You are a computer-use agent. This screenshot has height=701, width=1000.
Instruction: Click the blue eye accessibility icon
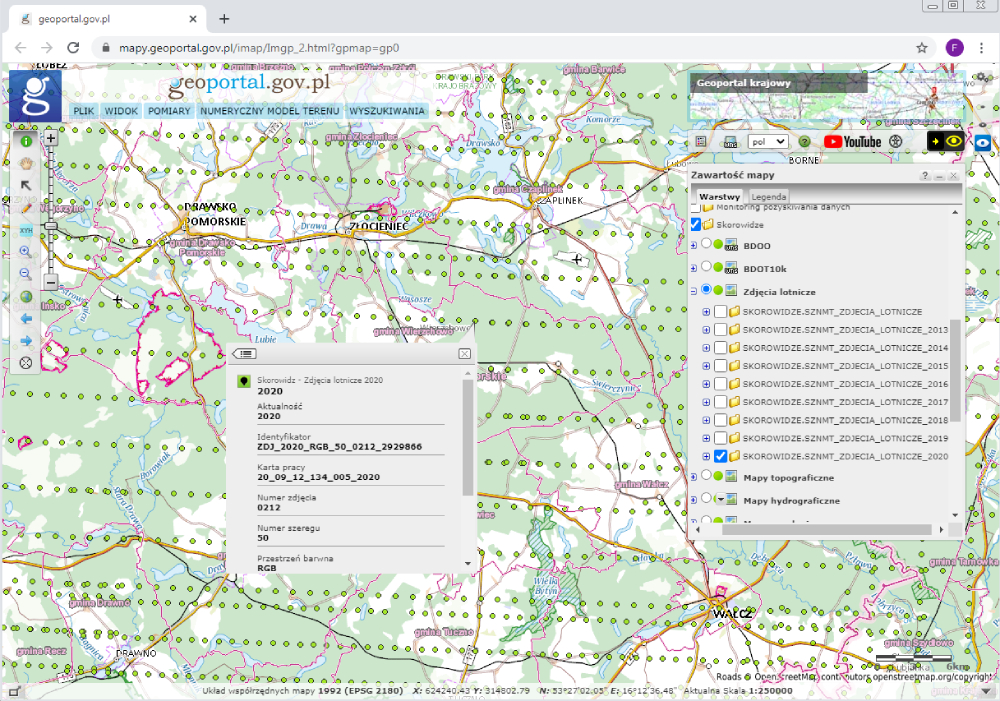point(982,143)
